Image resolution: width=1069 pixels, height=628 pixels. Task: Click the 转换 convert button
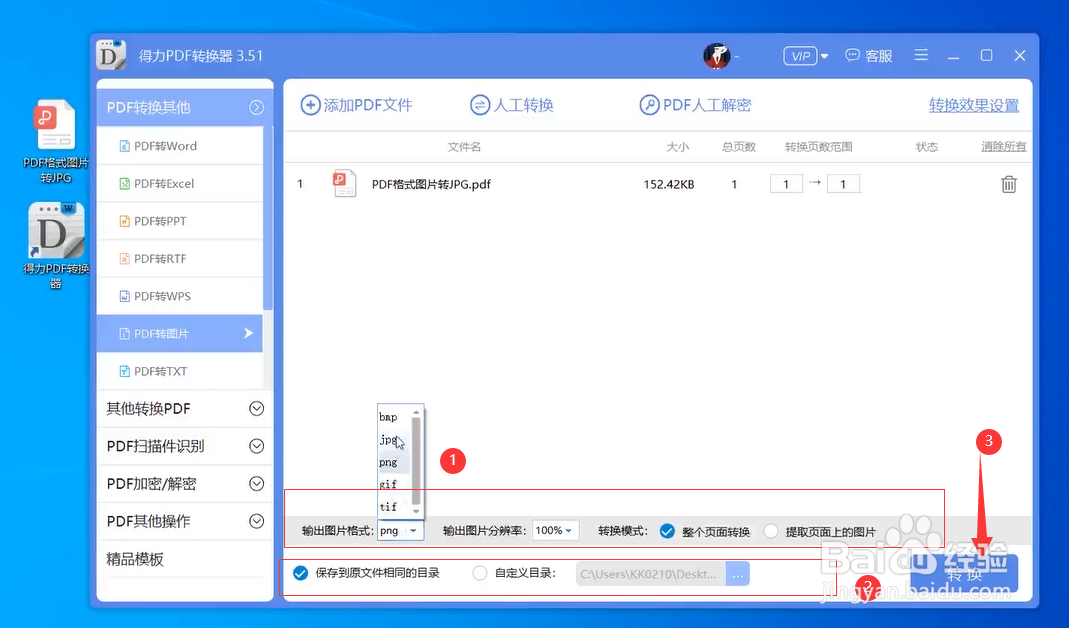click(x=964, y=573)
